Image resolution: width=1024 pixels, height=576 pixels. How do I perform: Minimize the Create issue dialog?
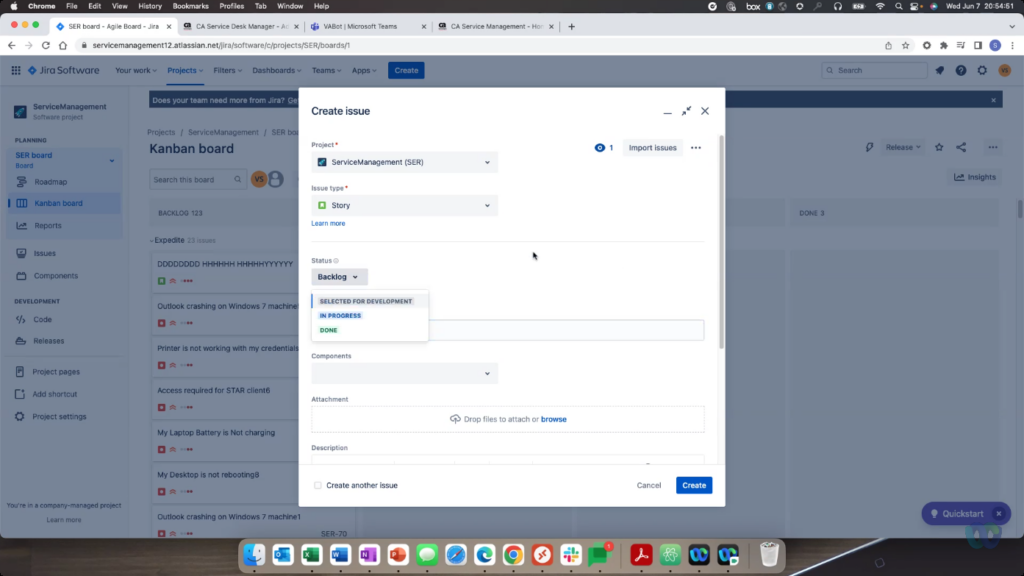pos(667,112)
